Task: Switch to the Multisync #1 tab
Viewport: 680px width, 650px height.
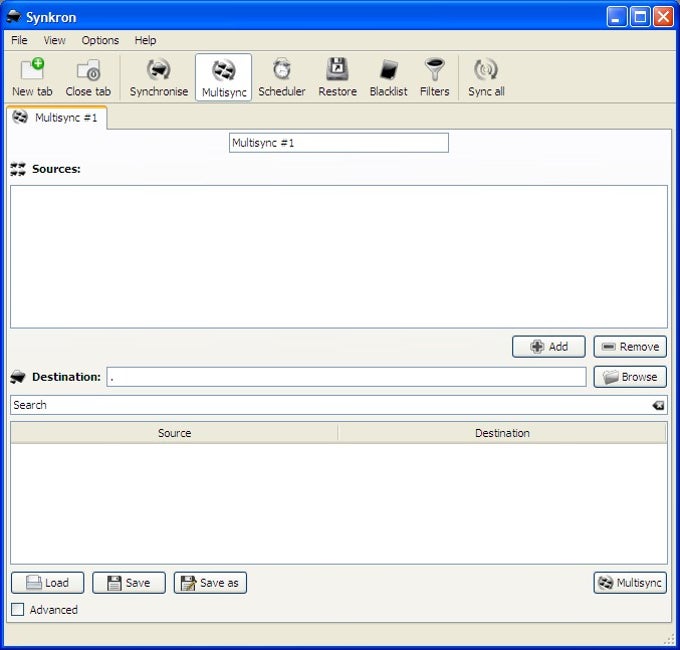Action: pos(56,118)
